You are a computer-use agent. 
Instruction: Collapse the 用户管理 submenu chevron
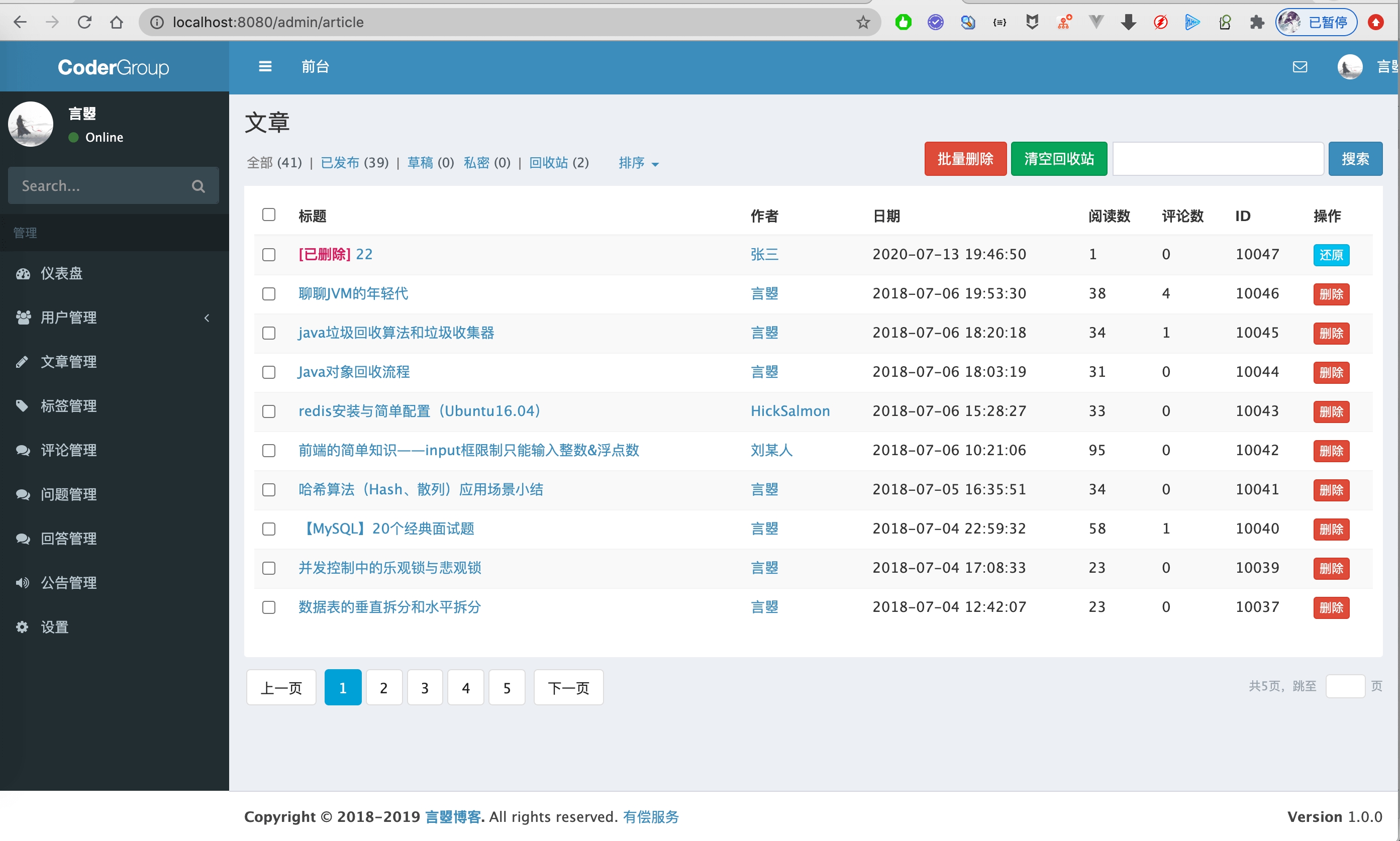click(207, 318)
